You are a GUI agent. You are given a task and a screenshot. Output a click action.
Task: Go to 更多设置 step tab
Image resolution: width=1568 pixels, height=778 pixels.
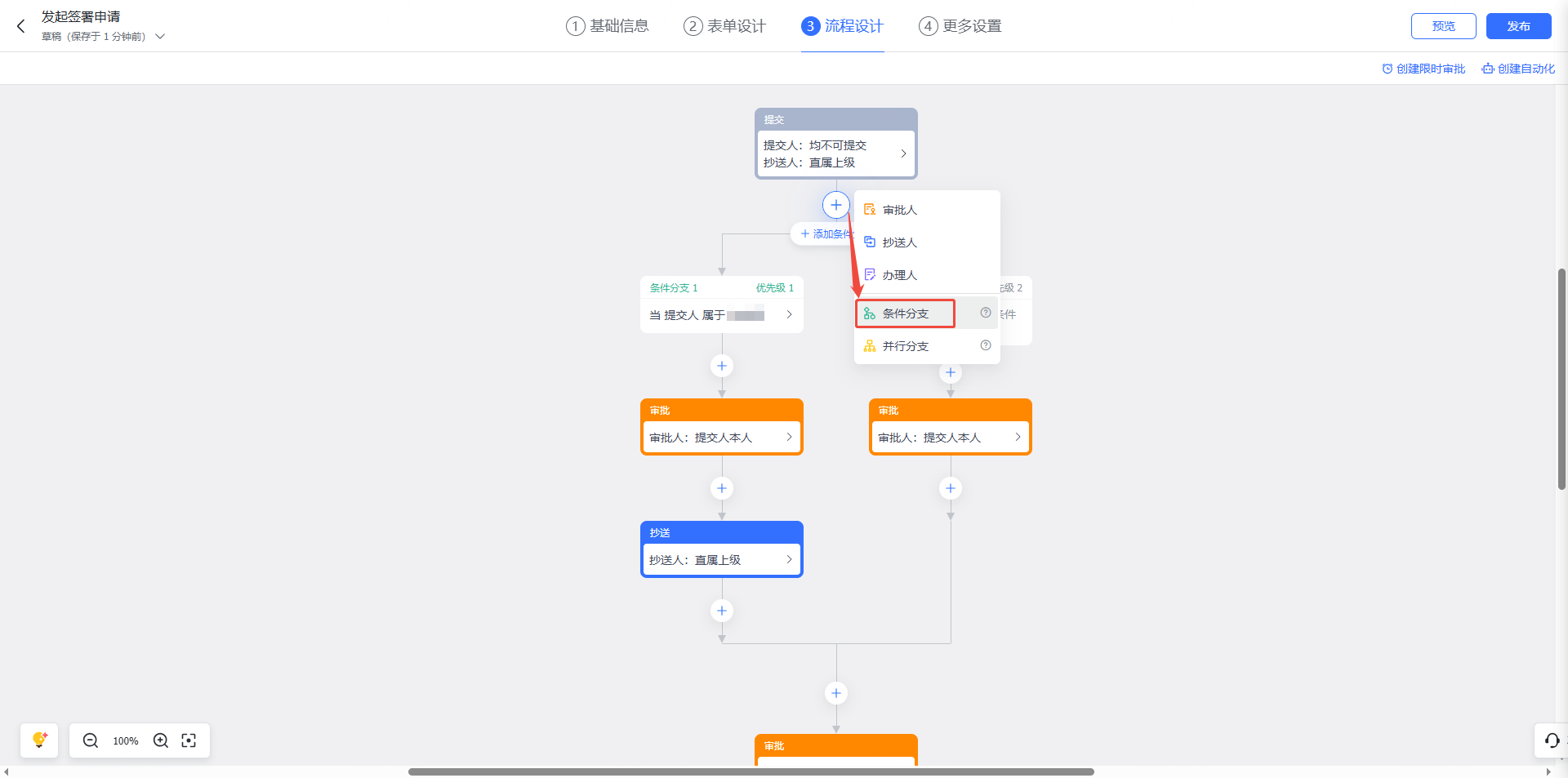click(960, 26)
